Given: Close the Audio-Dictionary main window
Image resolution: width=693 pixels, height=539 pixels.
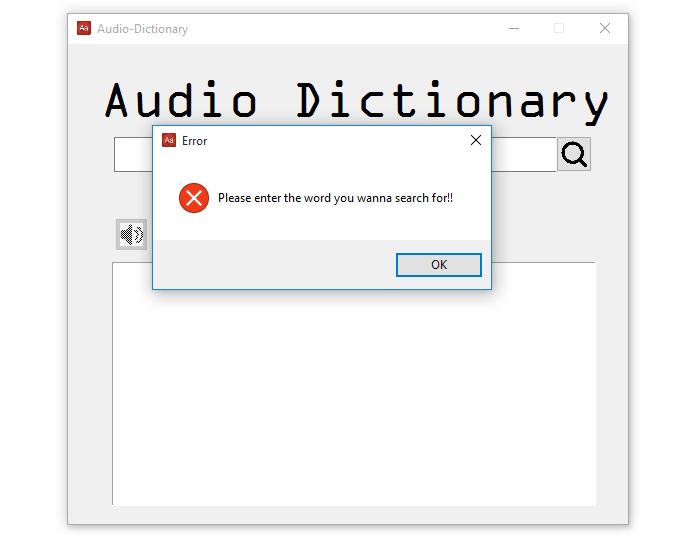Looking at the screenshot, I should (604, 28).
